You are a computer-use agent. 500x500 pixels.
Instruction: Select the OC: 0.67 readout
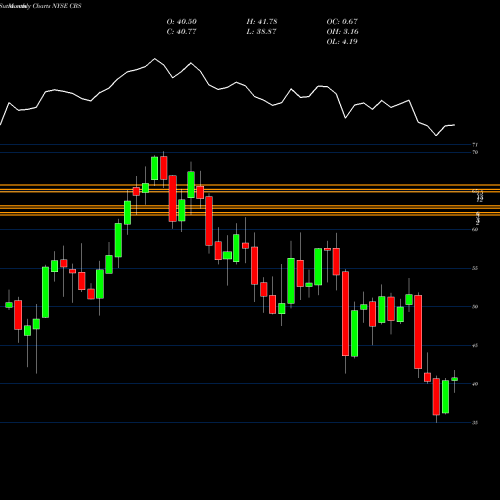coord(342,22)
